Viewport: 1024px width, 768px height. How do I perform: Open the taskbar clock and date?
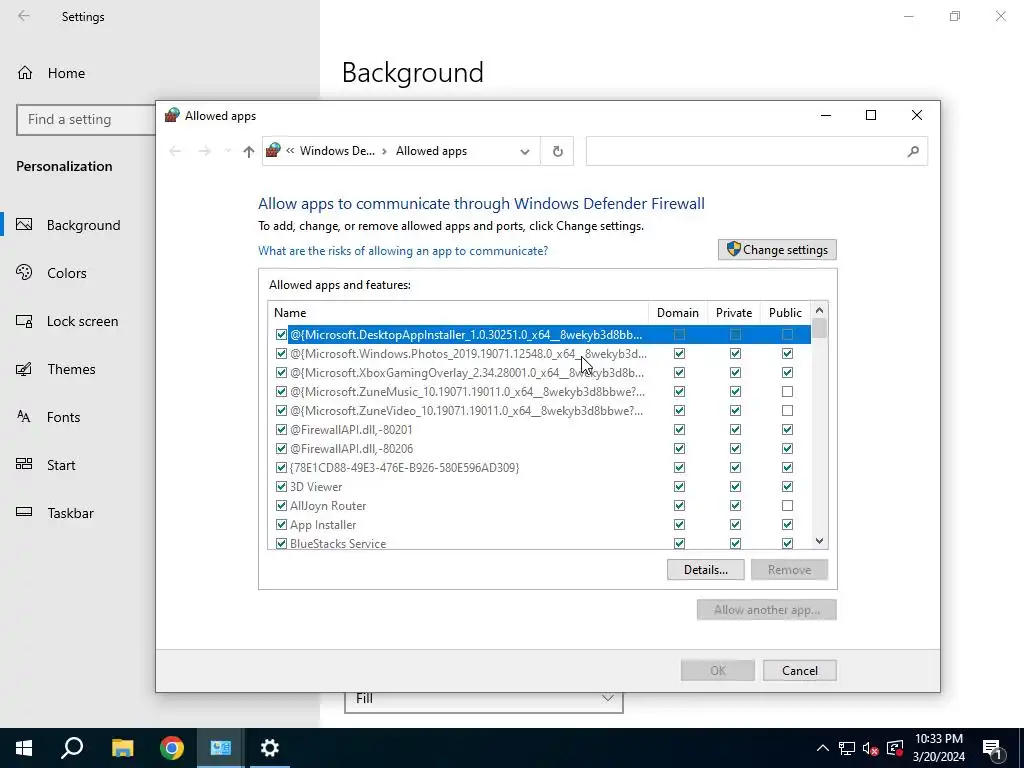(938, 748)
